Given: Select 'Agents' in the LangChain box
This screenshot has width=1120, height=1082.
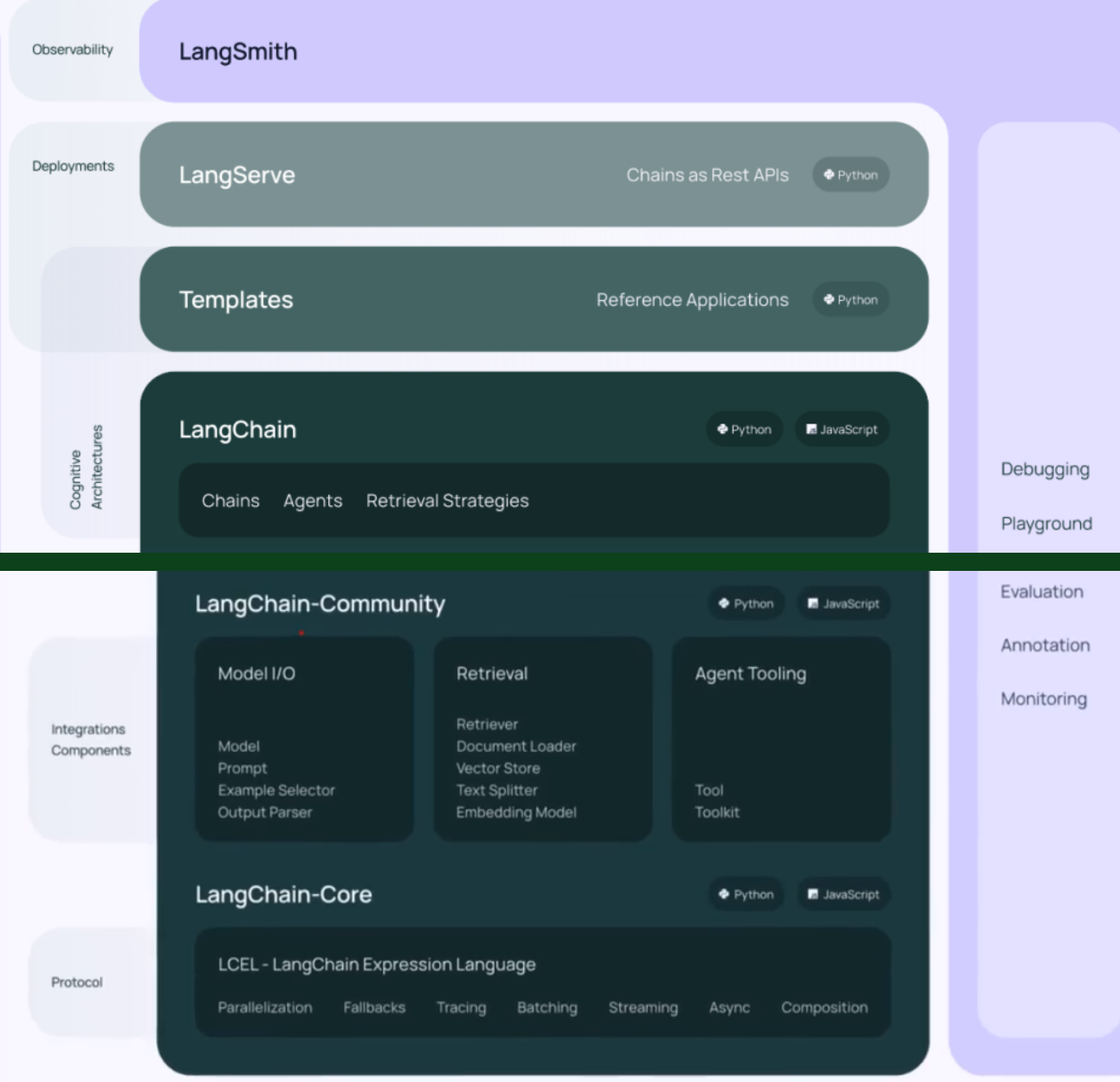Looking at the screenshot, I should [313, 501].
